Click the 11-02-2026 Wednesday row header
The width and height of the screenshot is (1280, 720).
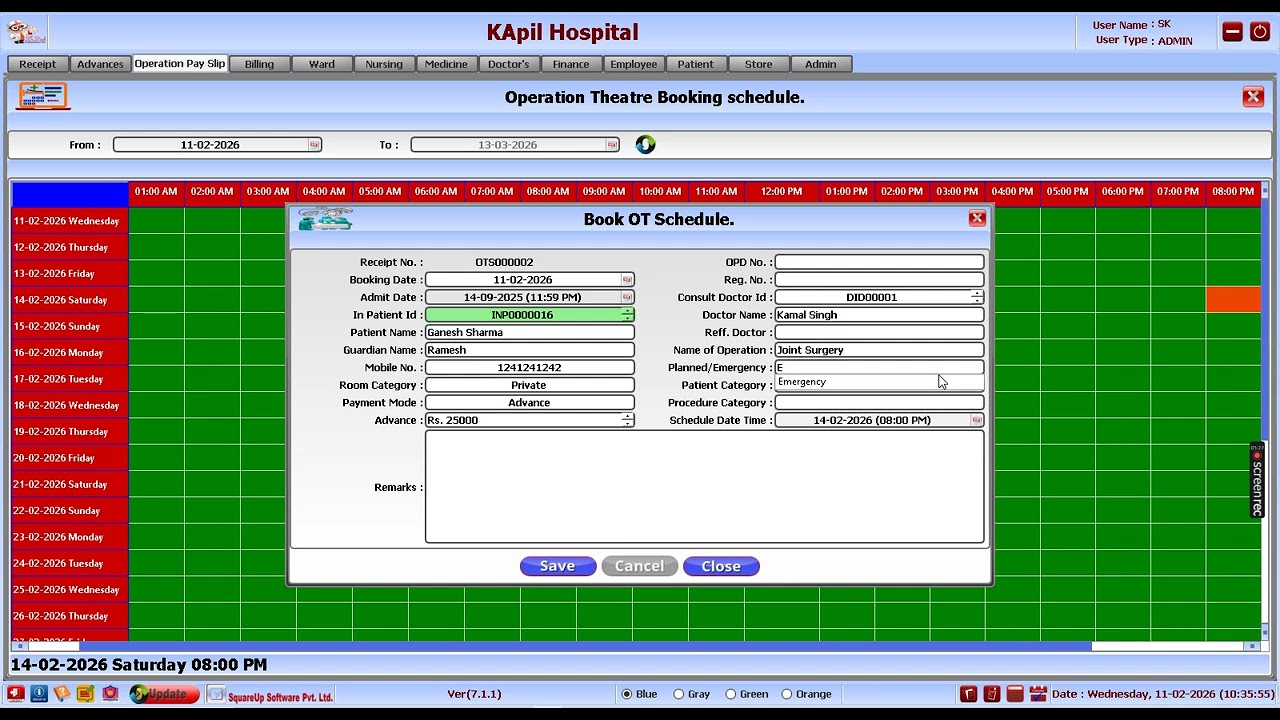click(69, 221)
